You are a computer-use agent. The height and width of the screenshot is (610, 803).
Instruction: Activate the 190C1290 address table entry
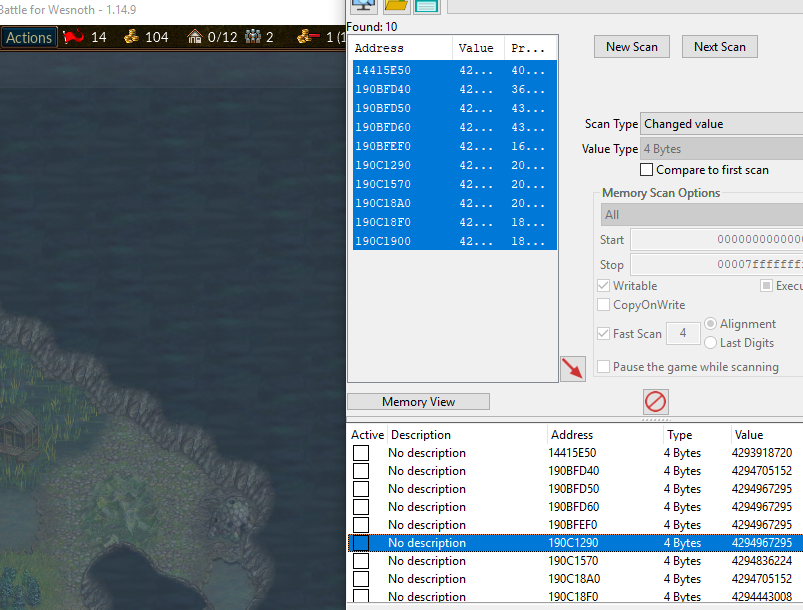click(361, 543)
